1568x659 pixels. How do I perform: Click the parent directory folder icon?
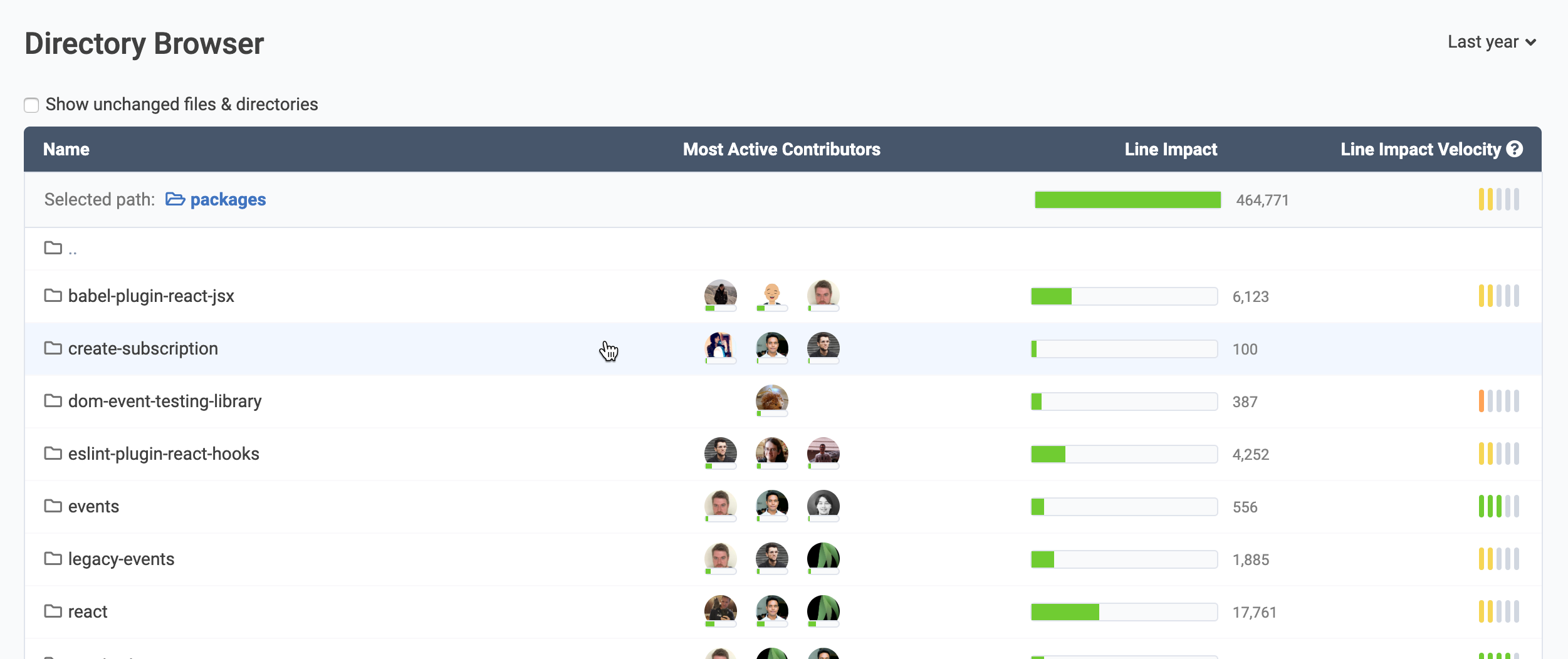point(53,248)
